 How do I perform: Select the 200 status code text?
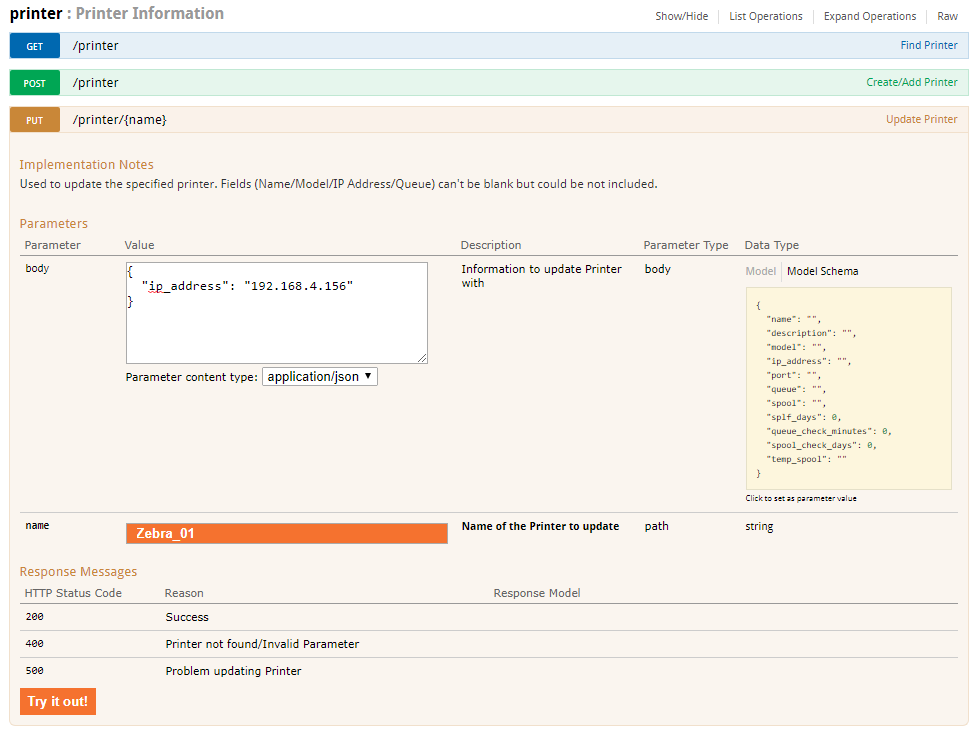pyautogui.click(x=34, y=617)
